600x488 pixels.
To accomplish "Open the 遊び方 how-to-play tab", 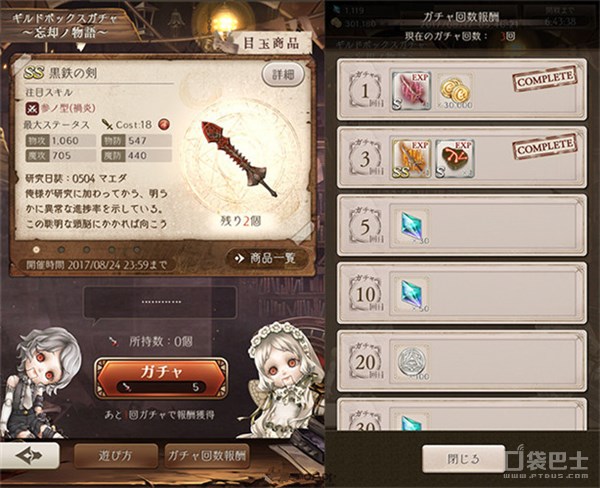I will pyautogui.click(x=115, y=455).
